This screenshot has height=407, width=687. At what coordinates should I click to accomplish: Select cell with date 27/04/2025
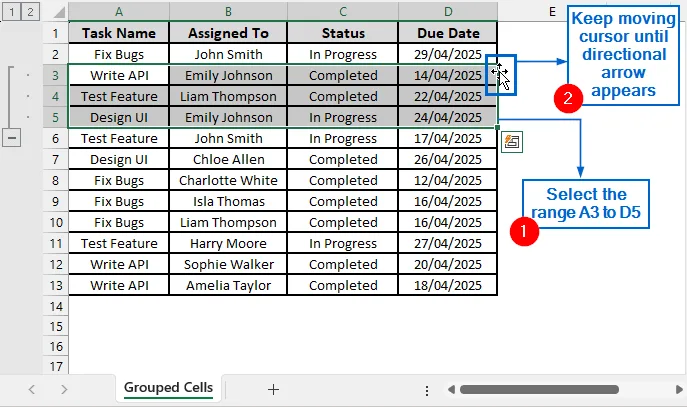pos(448,244)
